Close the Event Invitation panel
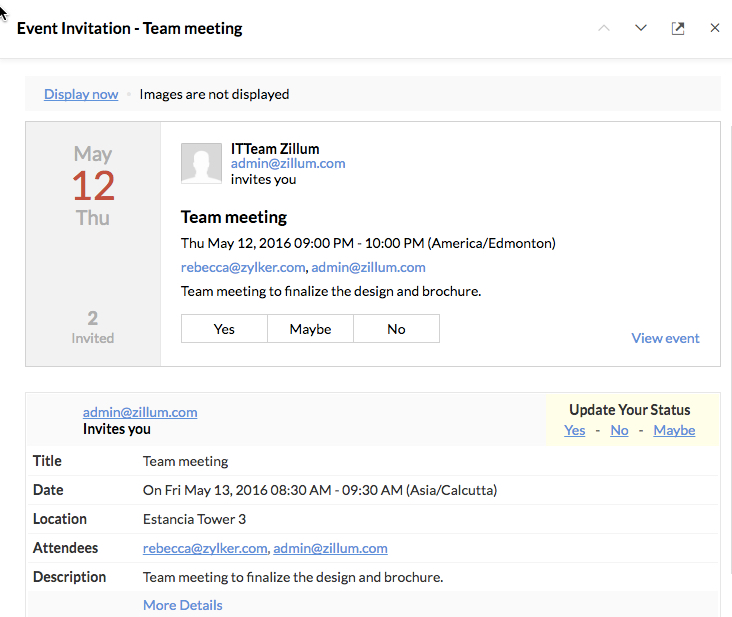Screen dimensions: 732x617 715,28
